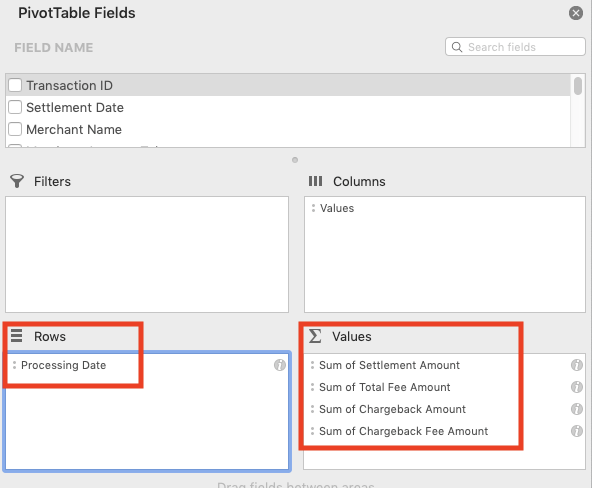The image size is (592, 488).
Task: Select the Settlement Date field label
Action: (75, 108)
